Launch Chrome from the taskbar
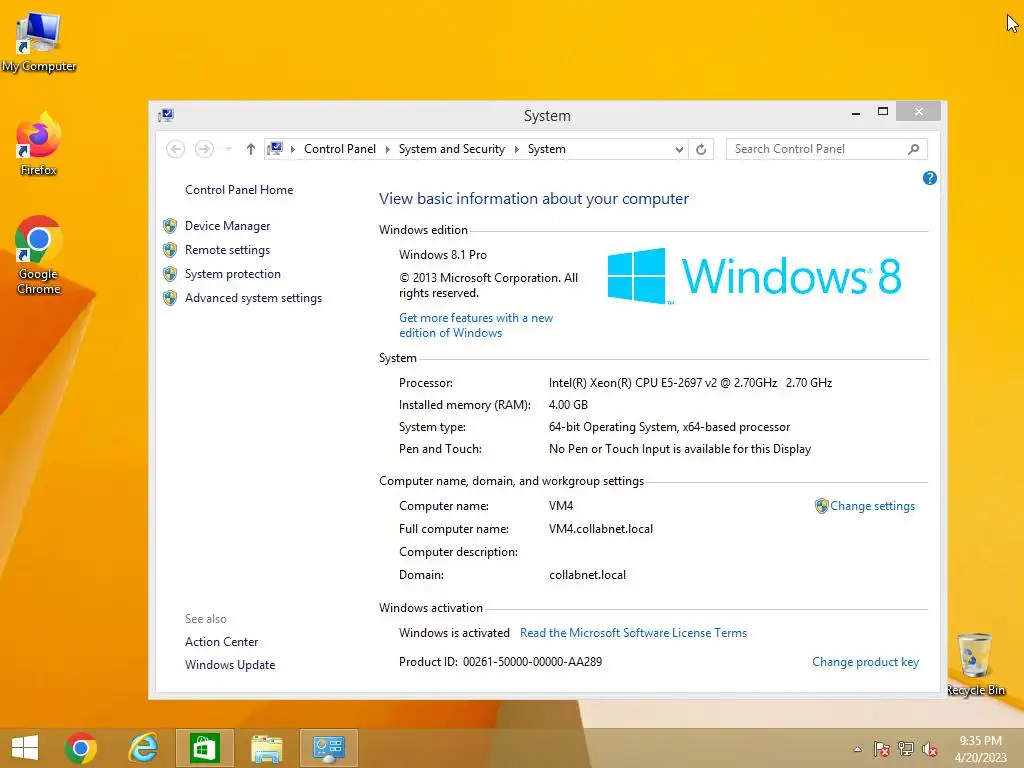 pyautogui.click(x=81, y=748)
